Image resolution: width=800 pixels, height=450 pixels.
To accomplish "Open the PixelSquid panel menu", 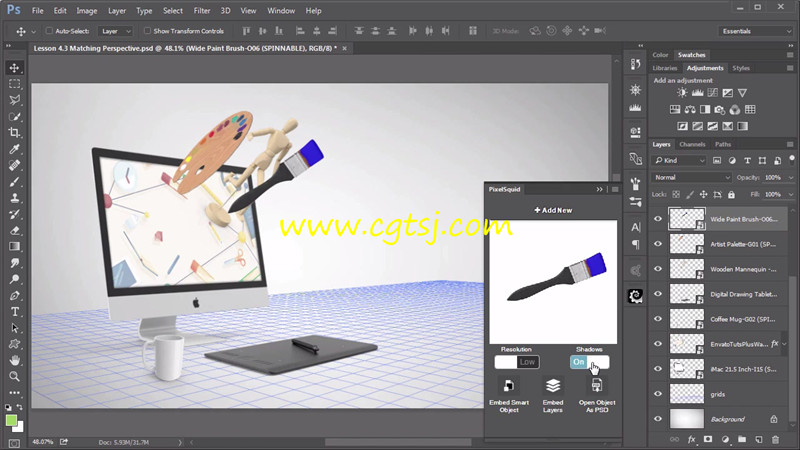I will click(615, 189).
